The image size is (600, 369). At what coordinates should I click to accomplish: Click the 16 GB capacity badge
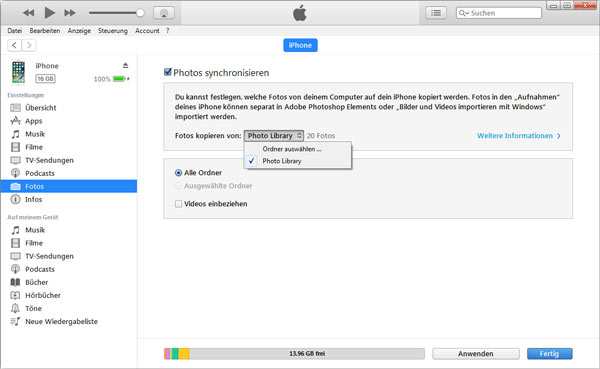click(45, 78)
